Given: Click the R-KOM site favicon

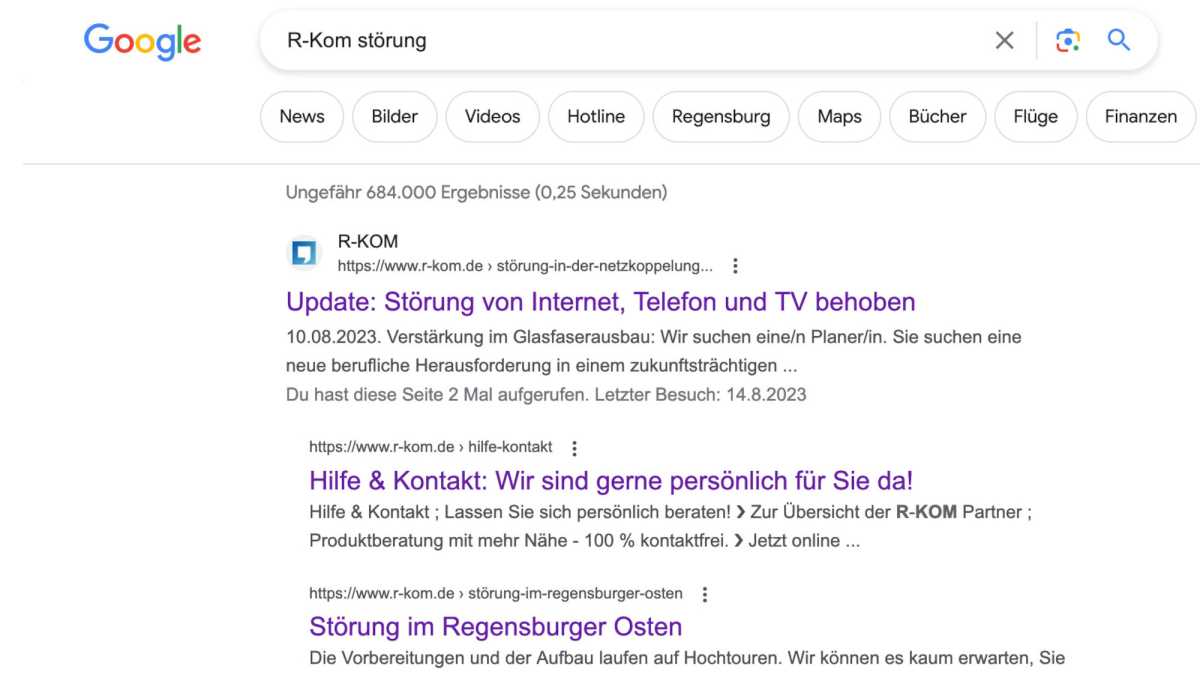Looking at the screenshot, I should click(x=303, y=253).
